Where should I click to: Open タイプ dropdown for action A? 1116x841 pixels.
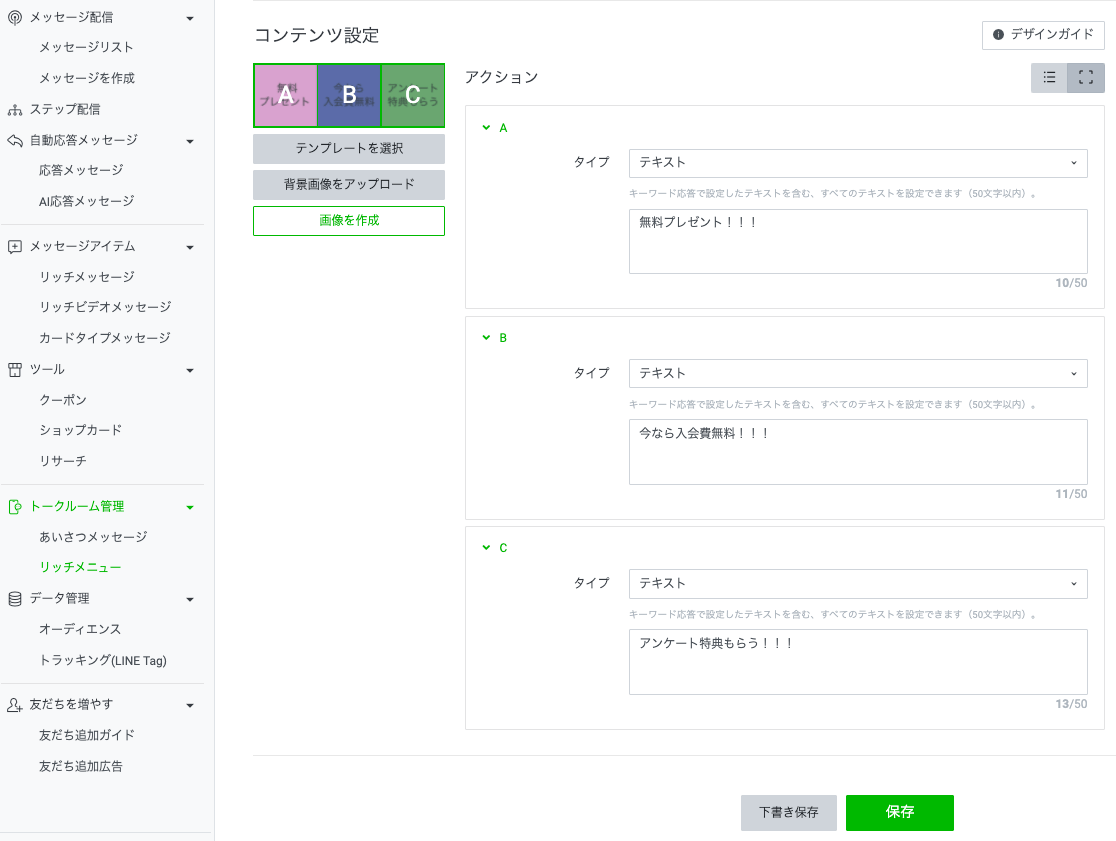click(858, 163)
